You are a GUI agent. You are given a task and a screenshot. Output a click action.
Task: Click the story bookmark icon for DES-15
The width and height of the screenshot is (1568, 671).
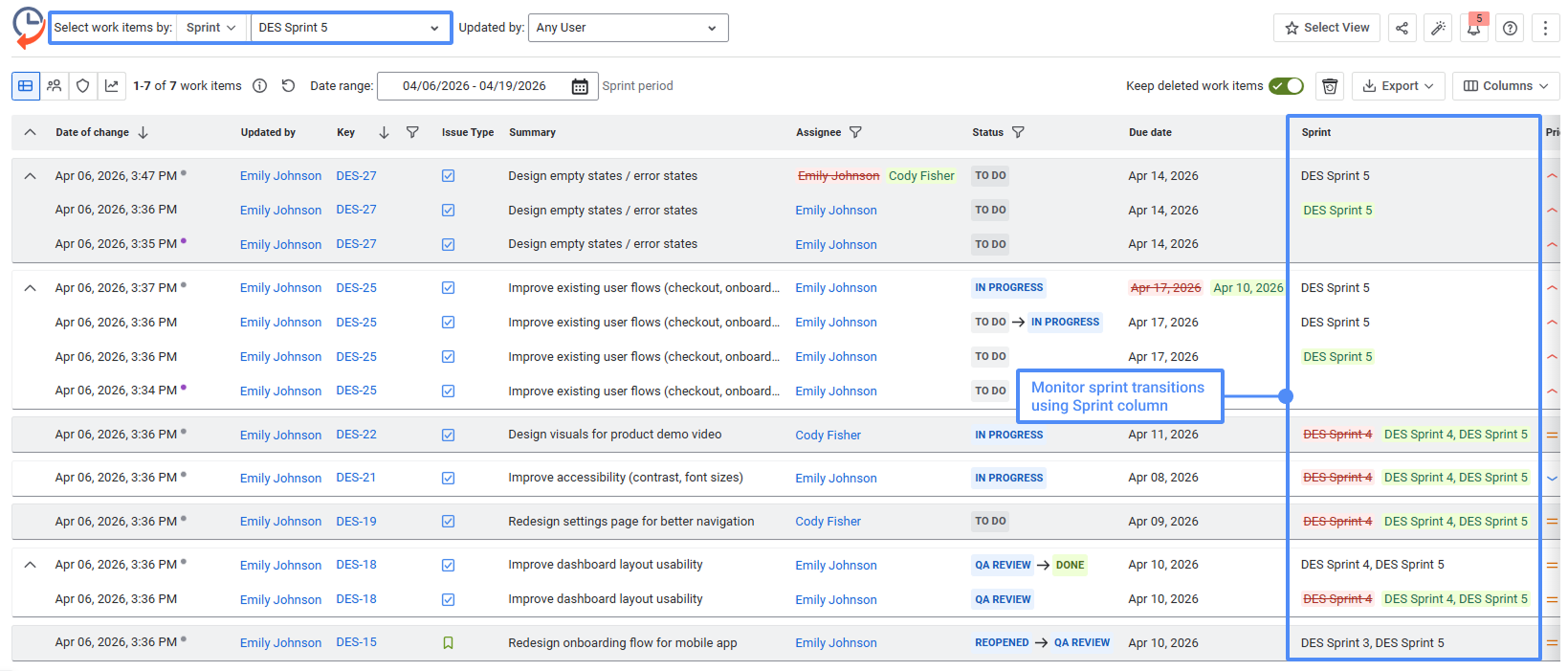click(x=448, y=643)
